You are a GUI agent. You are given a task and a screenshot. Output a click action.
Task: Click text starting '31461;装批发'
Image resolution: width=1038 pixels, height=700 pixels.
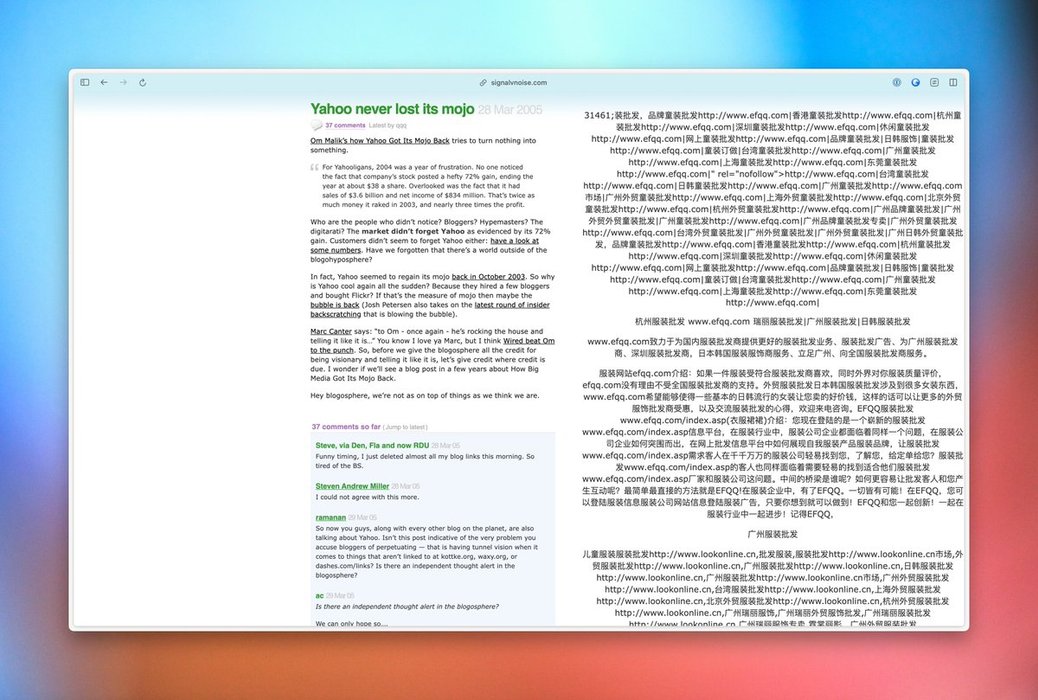[x=773, y=209]
